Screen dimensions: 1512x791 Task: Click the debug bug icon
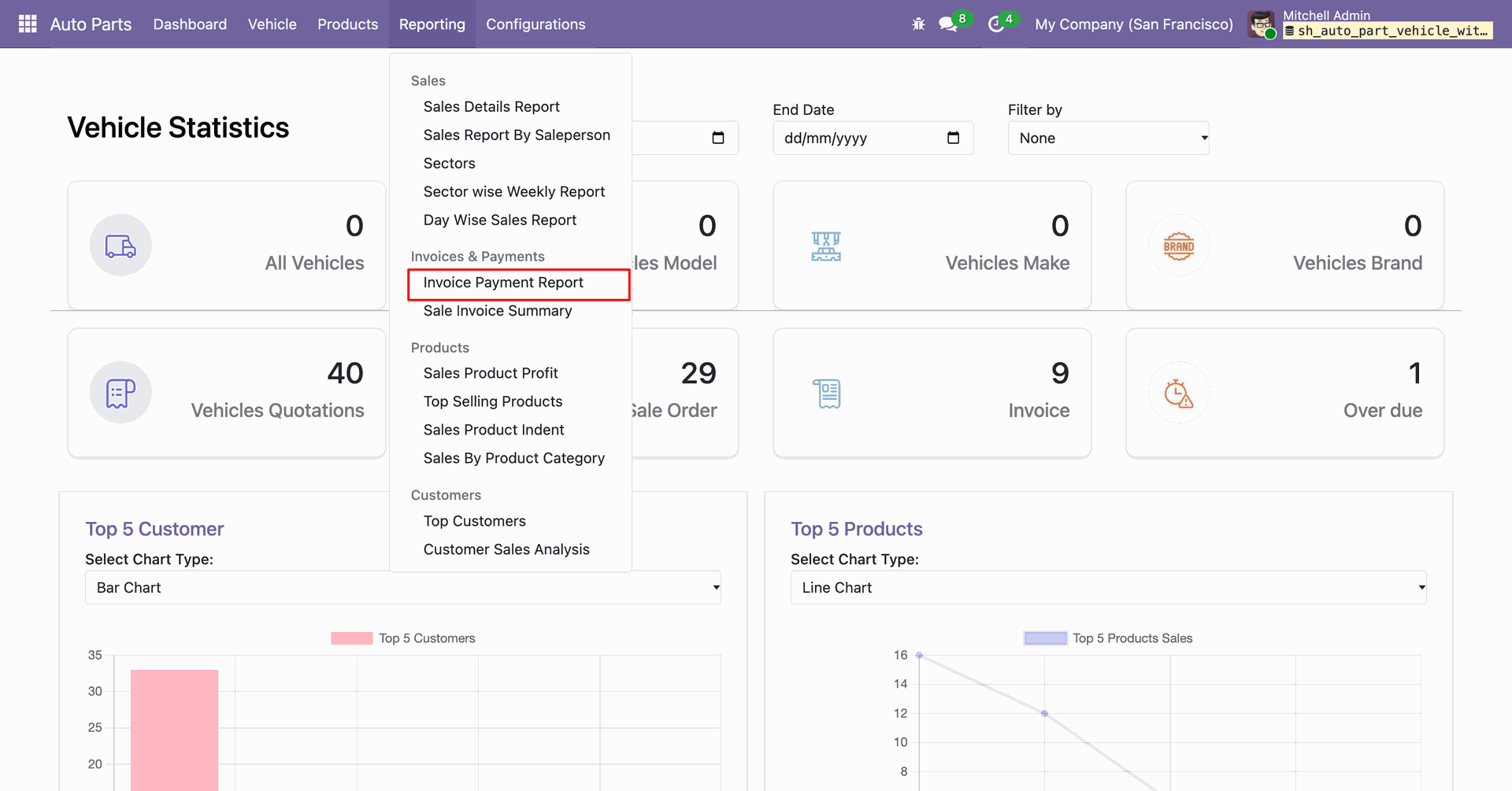point(918,24)
